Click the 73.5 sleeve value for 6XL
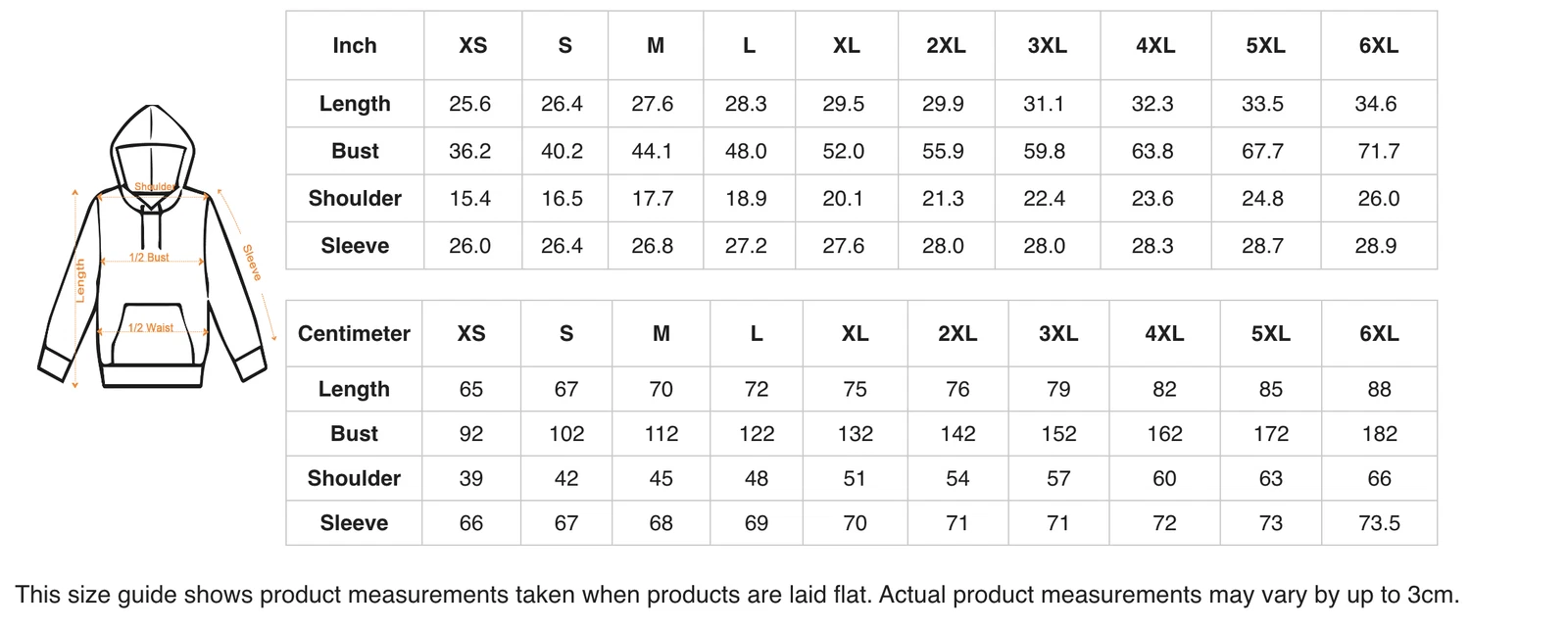 coord(1379,523)
